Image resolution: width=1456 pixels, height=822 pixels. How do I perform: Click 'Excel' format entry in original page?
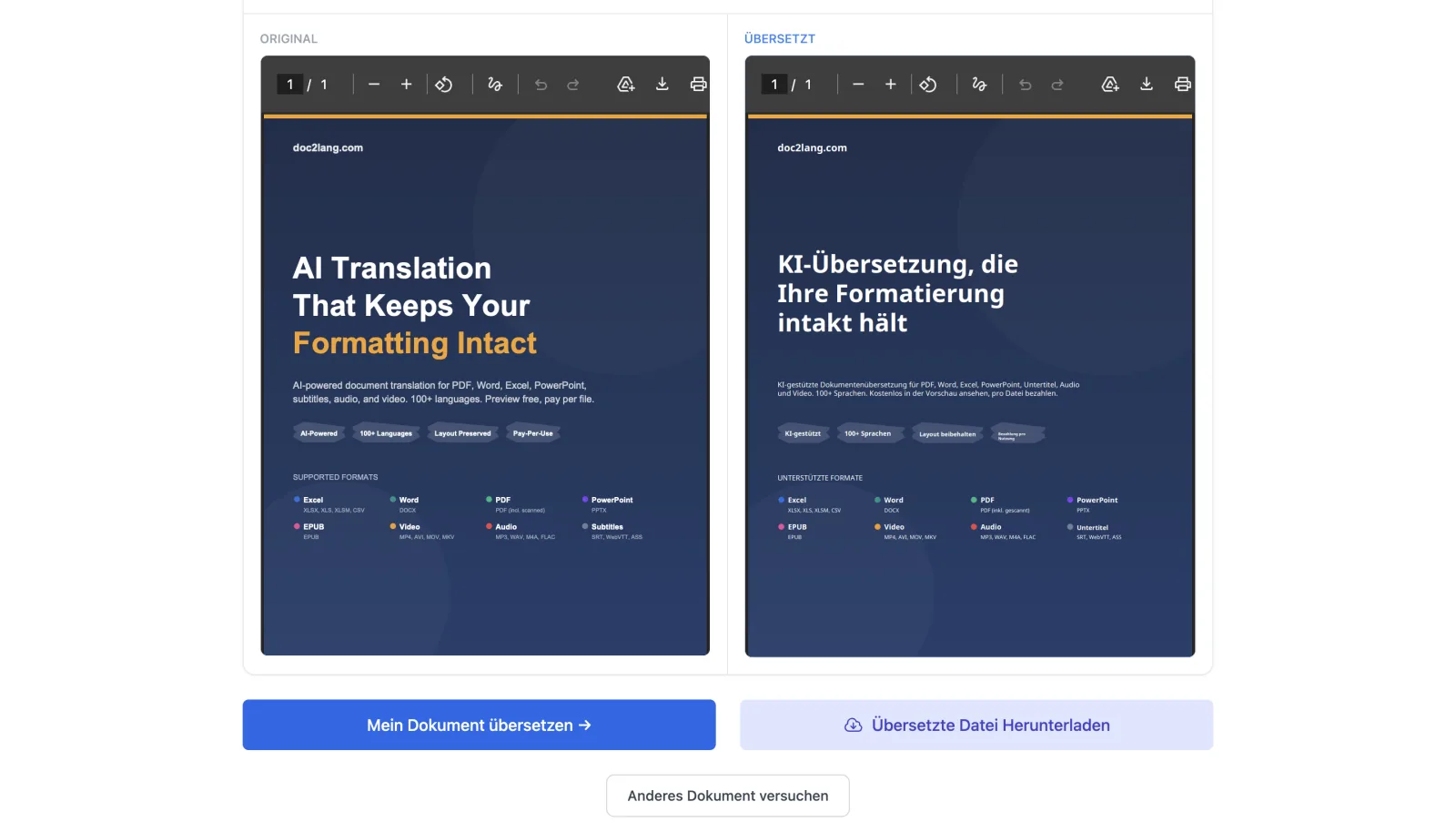point(329,504)
